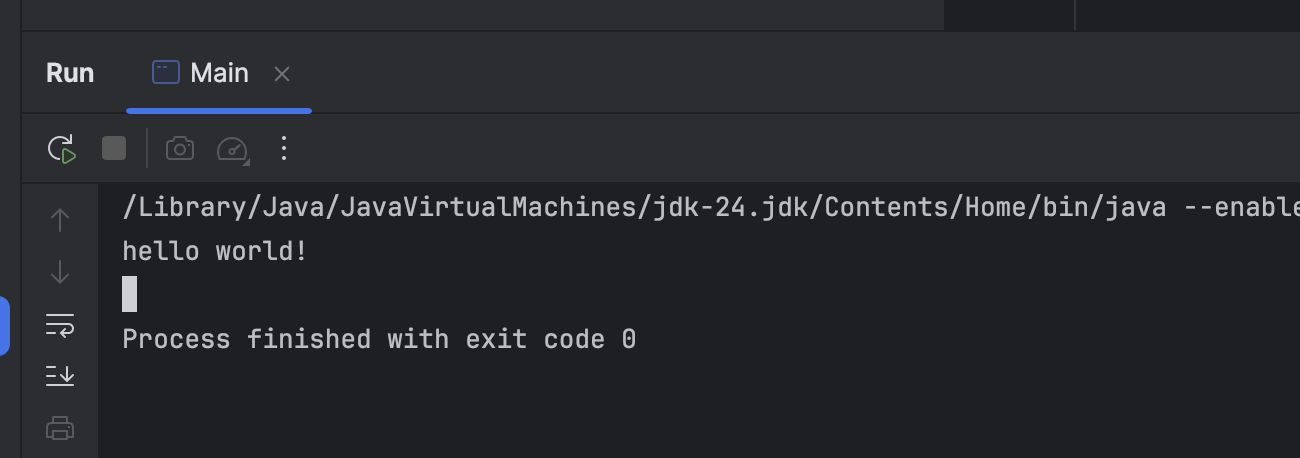Click the Run tool window title
This screenshot has height=458, width=1300.
pyautogui.click(x=70, y=73)
